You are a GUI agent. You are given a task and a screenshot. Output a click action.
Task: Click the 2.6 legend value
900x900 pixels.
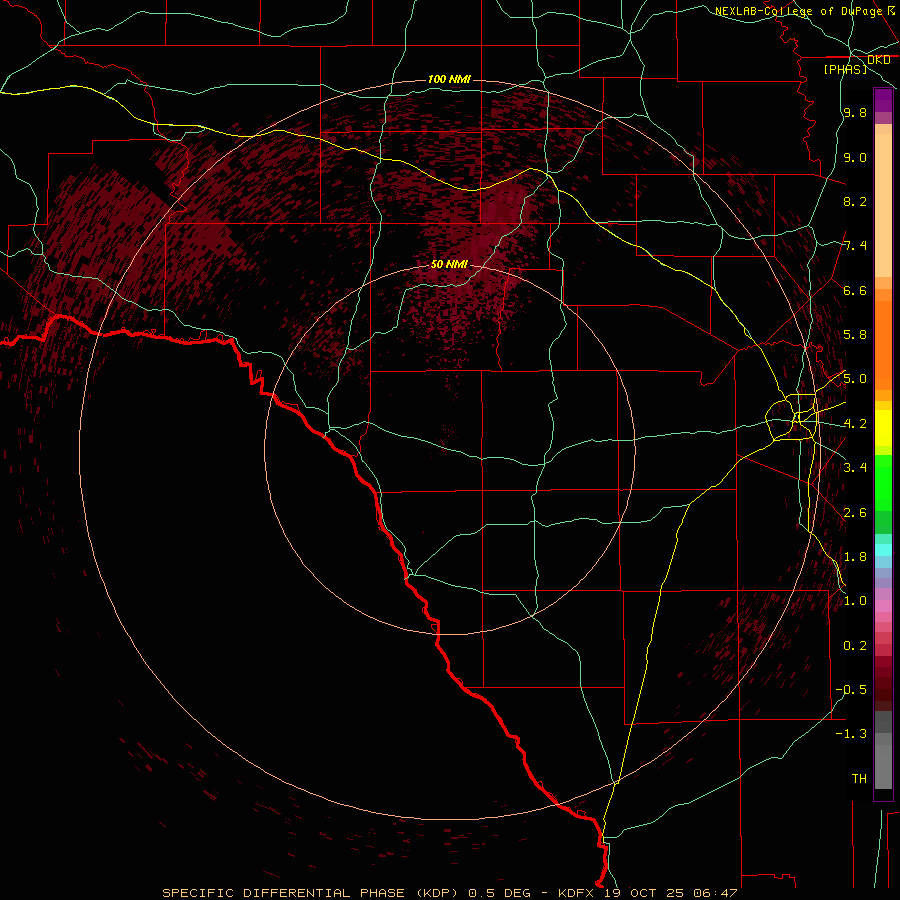tap(855, 513)
